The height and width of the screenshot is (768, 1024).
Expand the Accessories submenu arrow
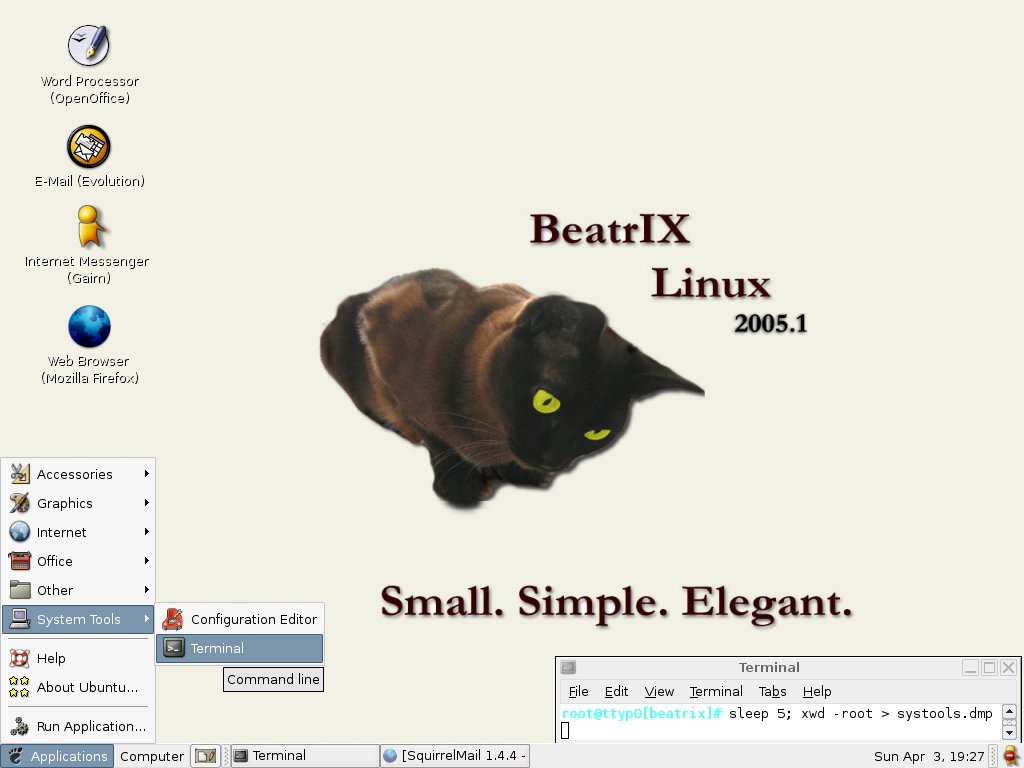(x=147, y=473)
